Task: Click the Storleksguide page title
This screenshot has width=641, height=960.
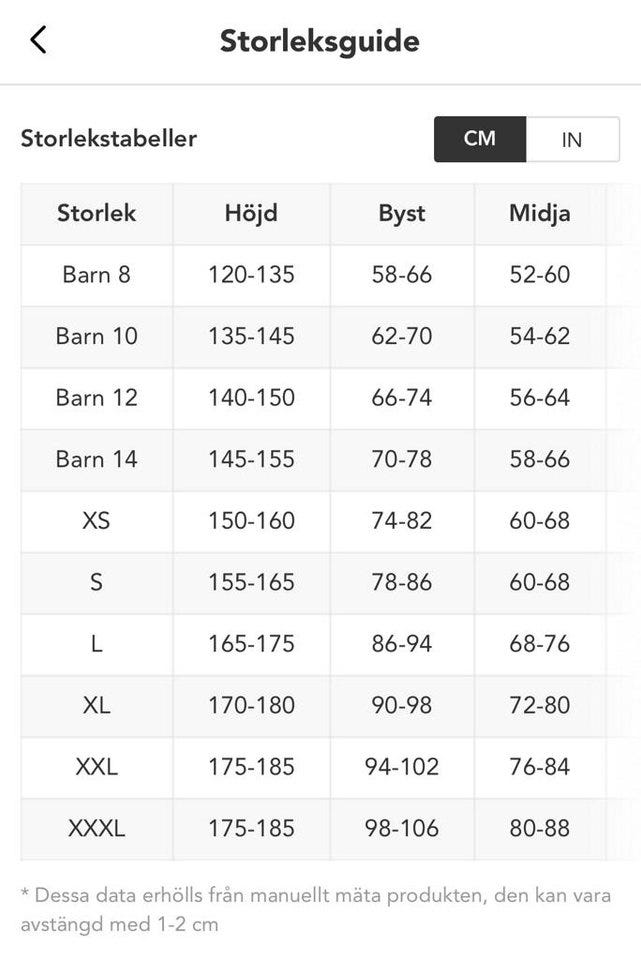Action: click(x=320, y=41)
